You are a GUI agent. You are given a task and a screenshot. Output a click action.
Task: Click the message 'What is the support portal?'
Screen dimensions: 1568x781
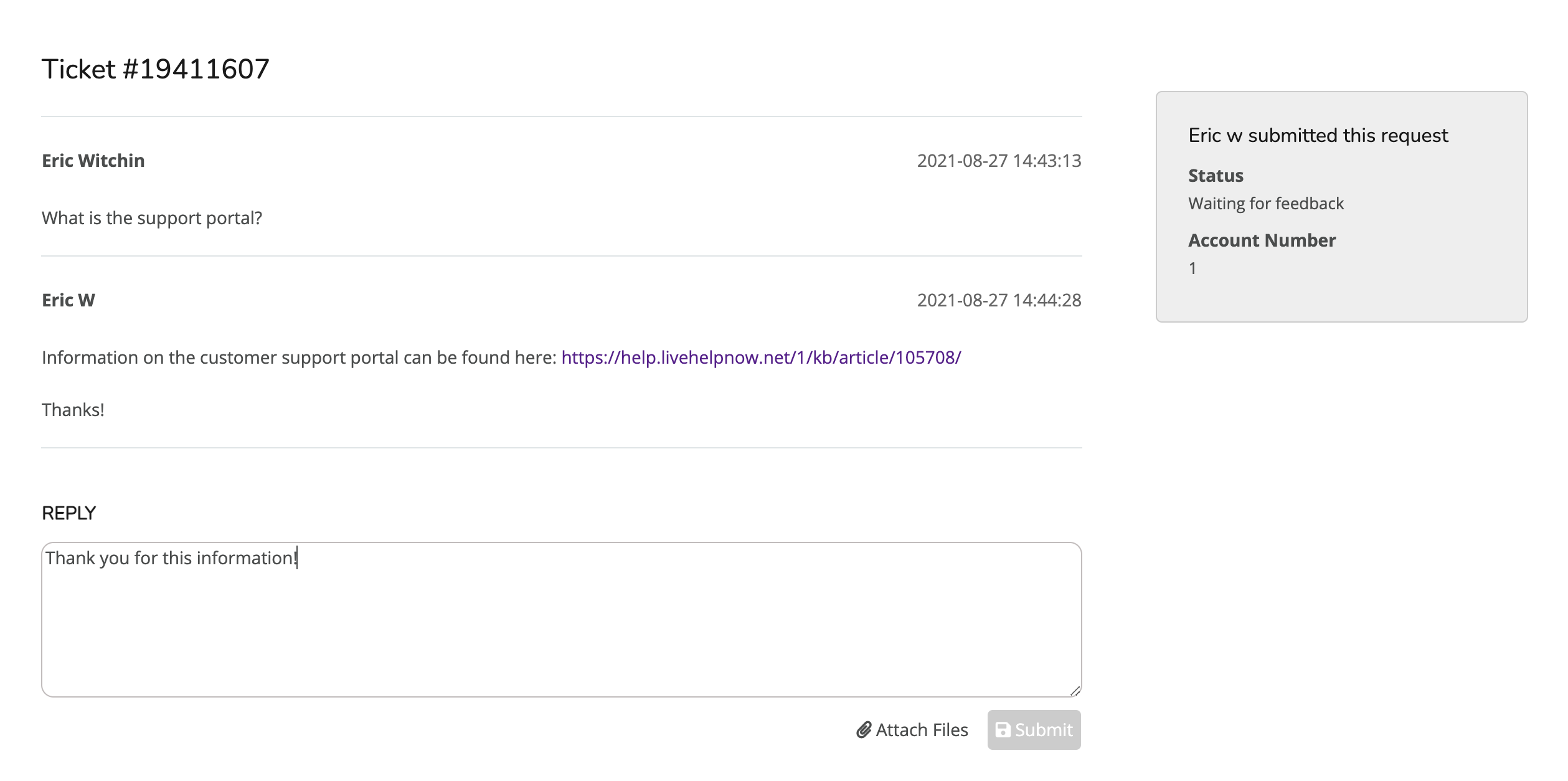(152, 218)
